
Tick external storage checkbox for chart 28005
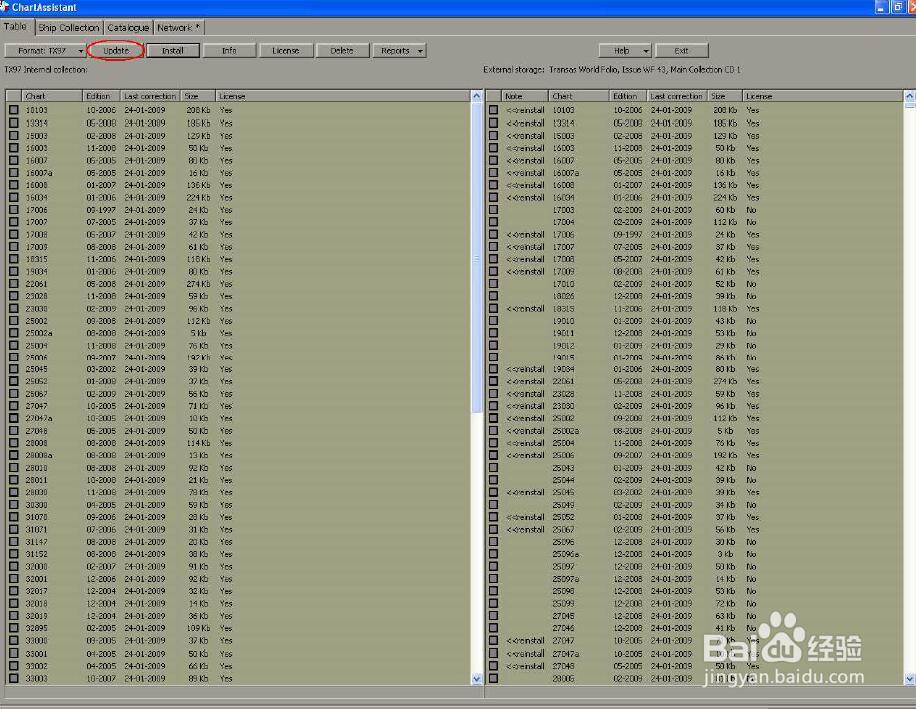tap(494, 678)
